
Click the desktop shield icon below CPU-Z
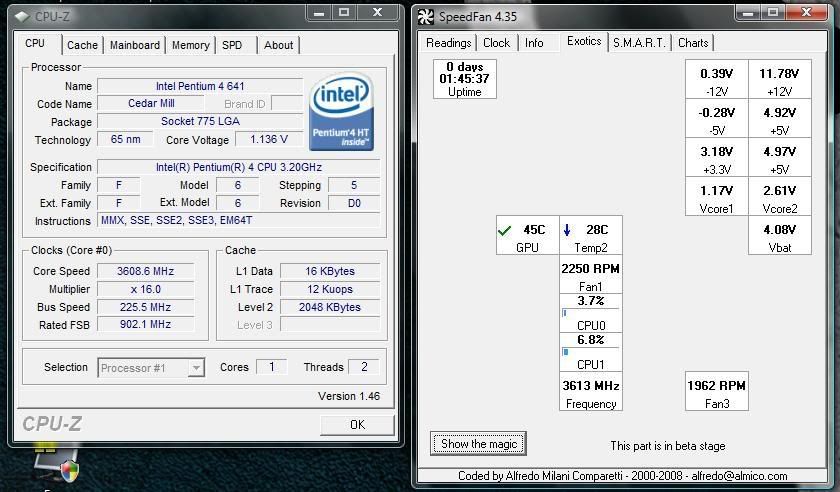point(69,470)
